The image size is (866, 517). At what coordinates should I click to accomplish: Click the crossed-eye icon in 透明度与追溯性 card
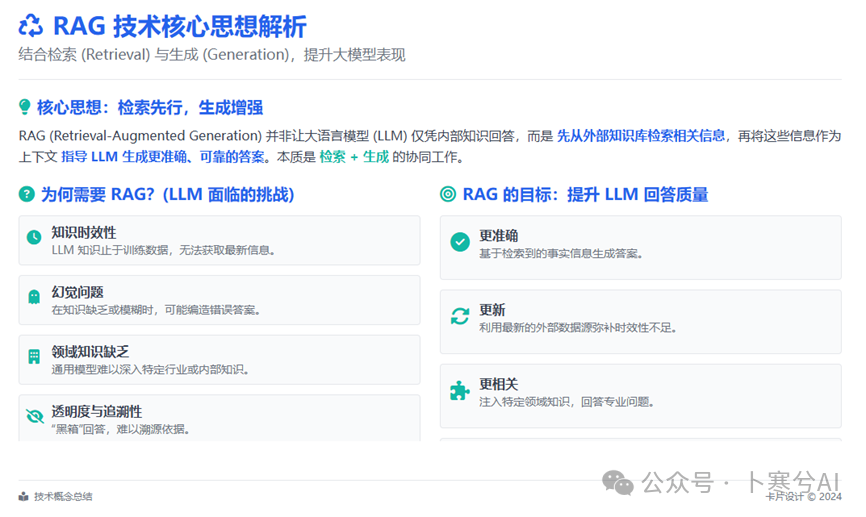(34, 416)
